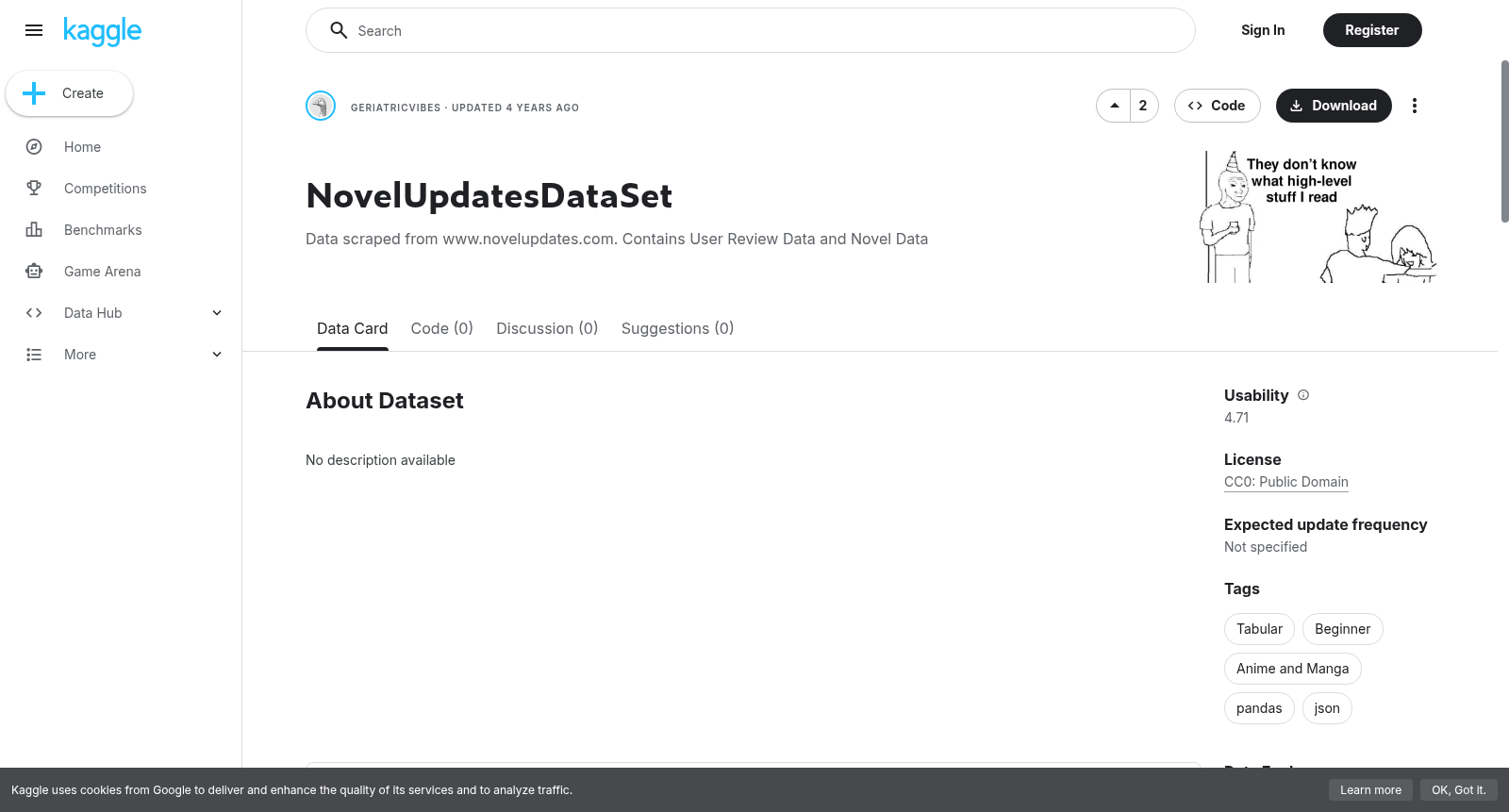Click the 'Updated 4 years ago' text
Image resolution: width=1509 pixels, height=812 pixels.
click(x=515, y=108)
